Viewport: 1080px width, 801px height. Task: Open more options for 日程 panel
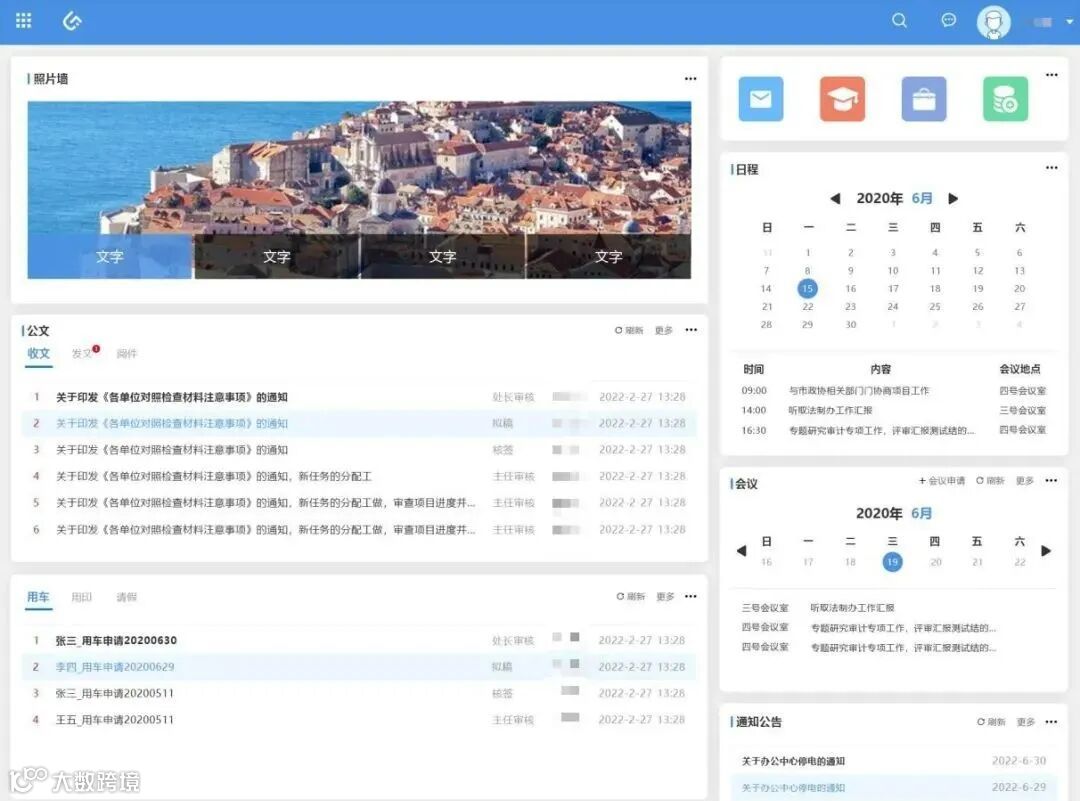point(1052,167)
